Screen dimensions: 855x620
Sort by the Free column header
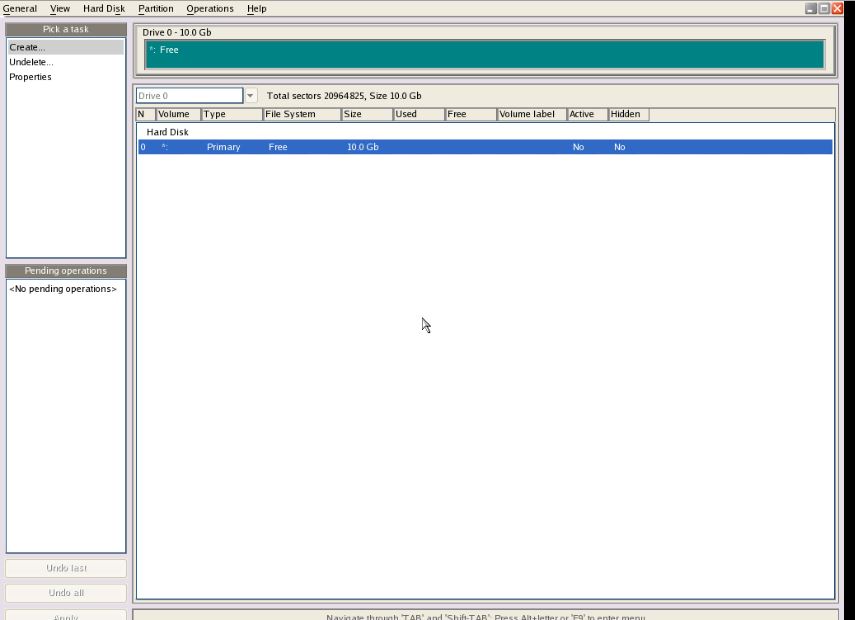(x=471, y=114)
